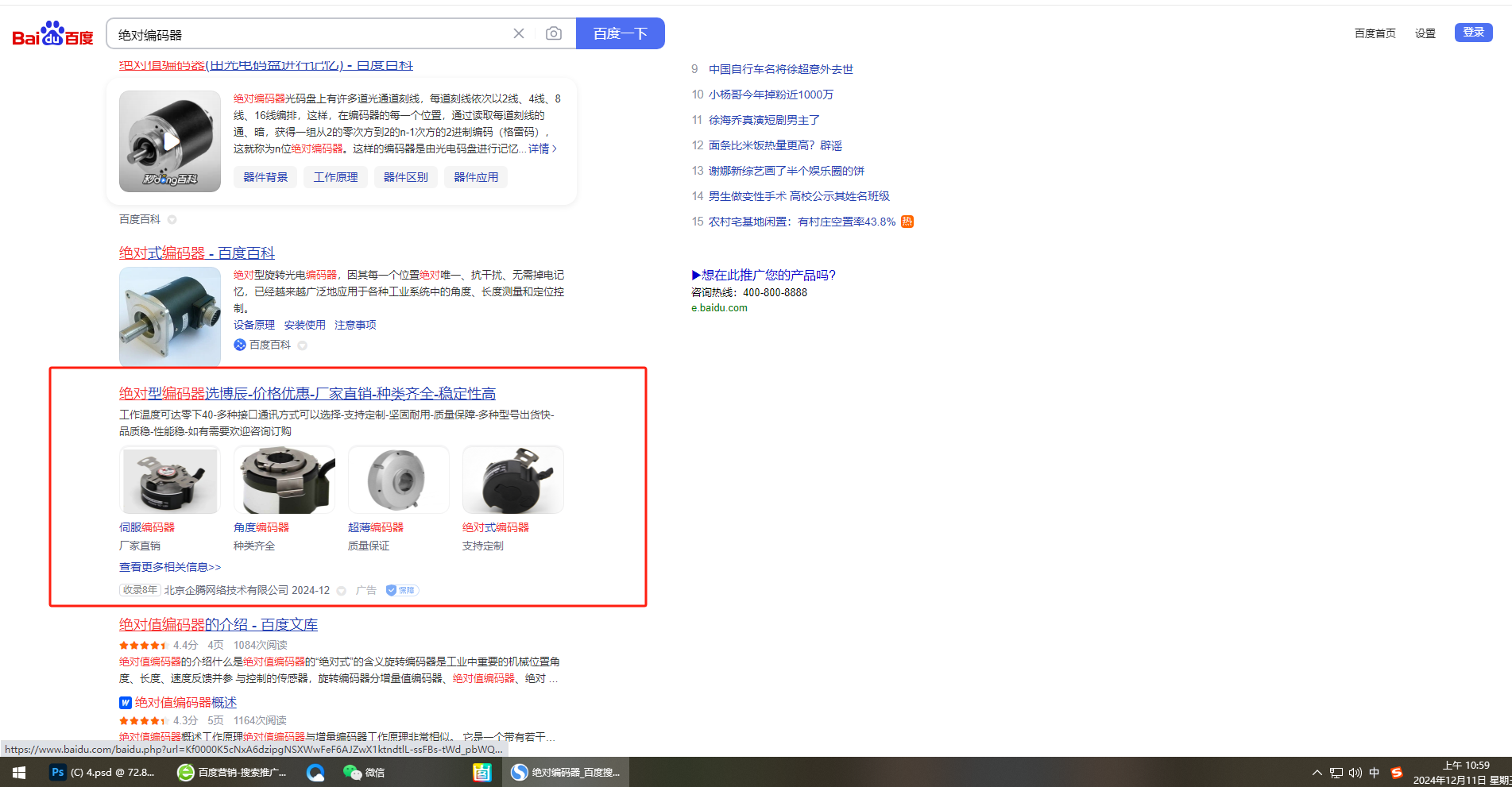The image size is (1512, 787).
Task: Open Windows Start menu
Action: (x=19, y=772)
